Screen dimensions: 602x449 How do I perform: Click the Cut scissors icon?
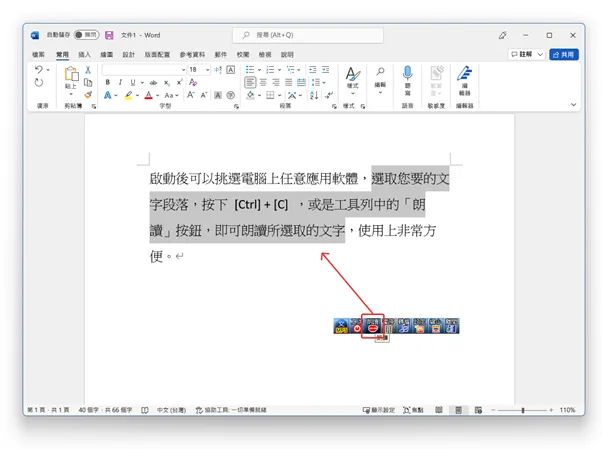88,70
